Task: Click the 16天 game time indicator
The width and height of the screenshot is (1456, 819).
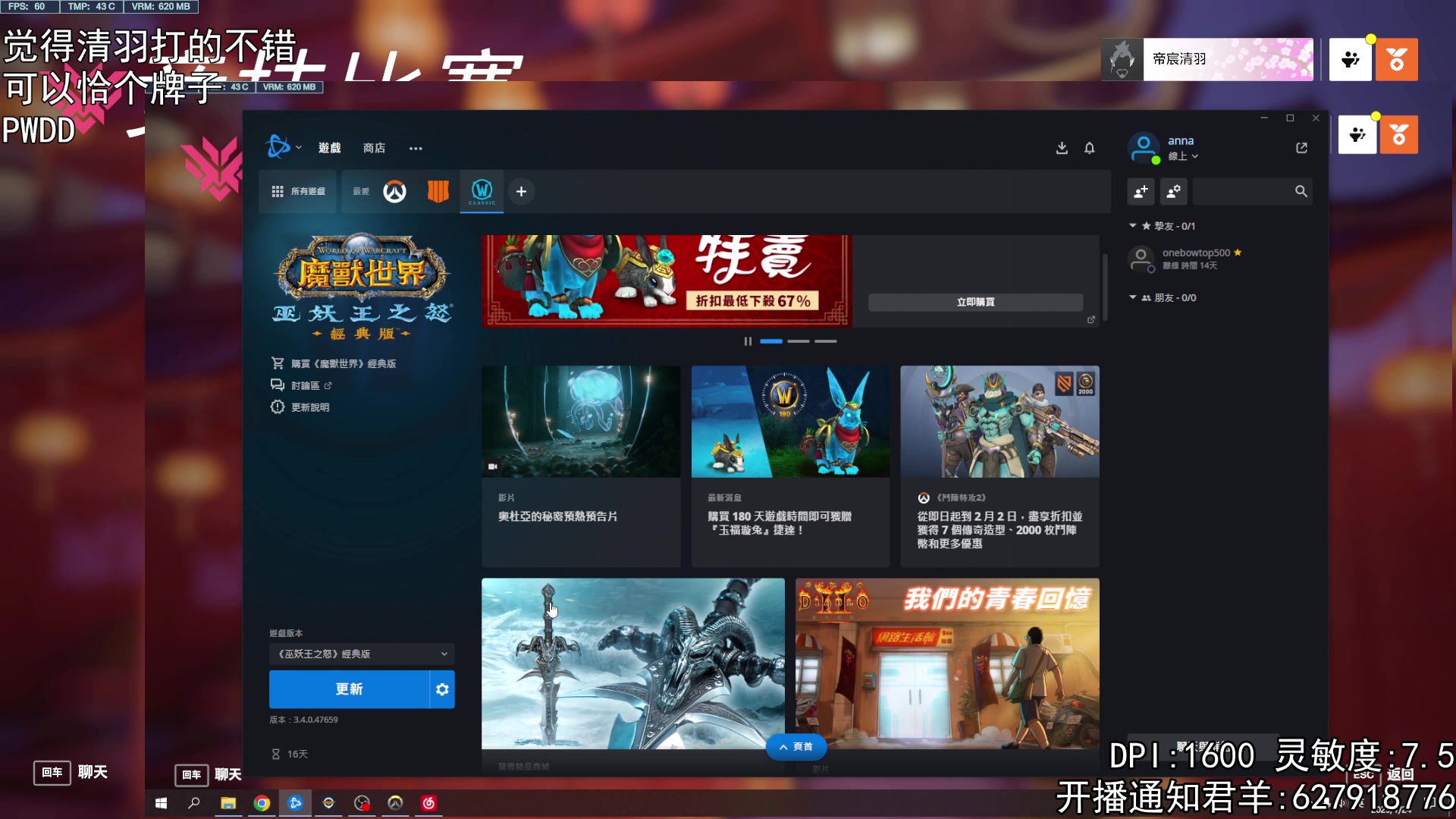Action: pos(290,755)
